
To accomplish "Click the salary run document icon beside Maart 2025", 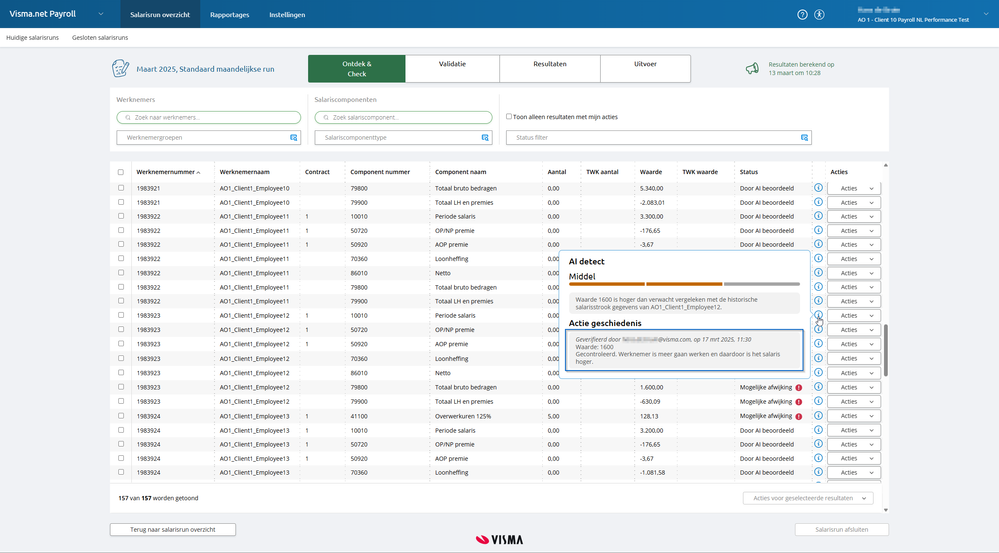I will 120,68.
